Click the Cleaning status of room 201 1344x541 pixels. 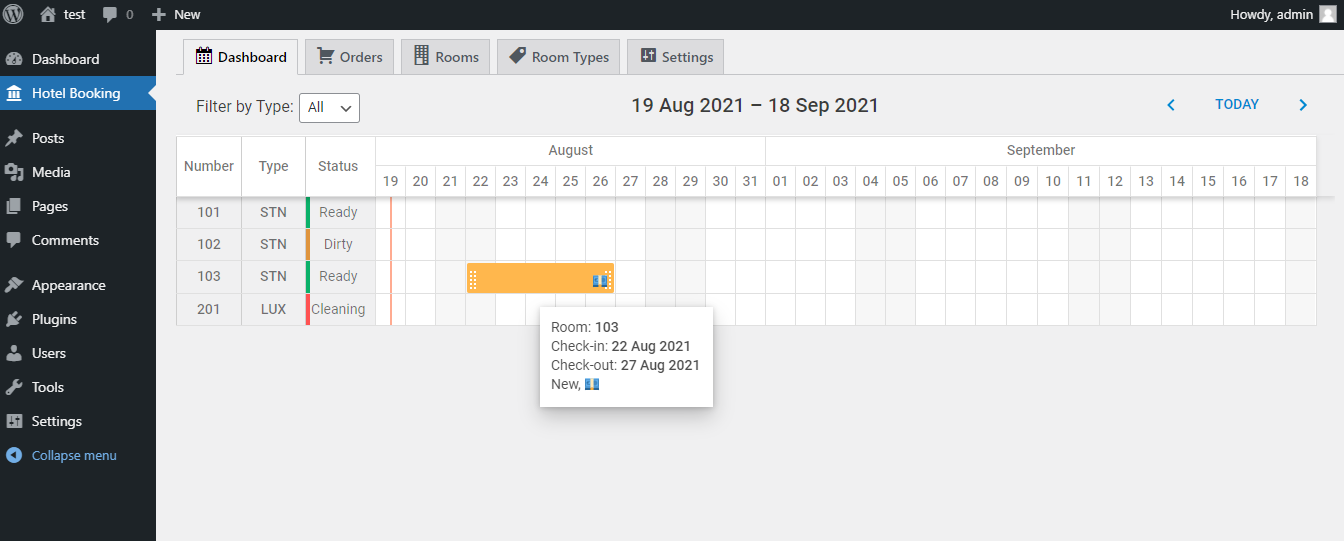pyautogui.click(x=338, y=309)
